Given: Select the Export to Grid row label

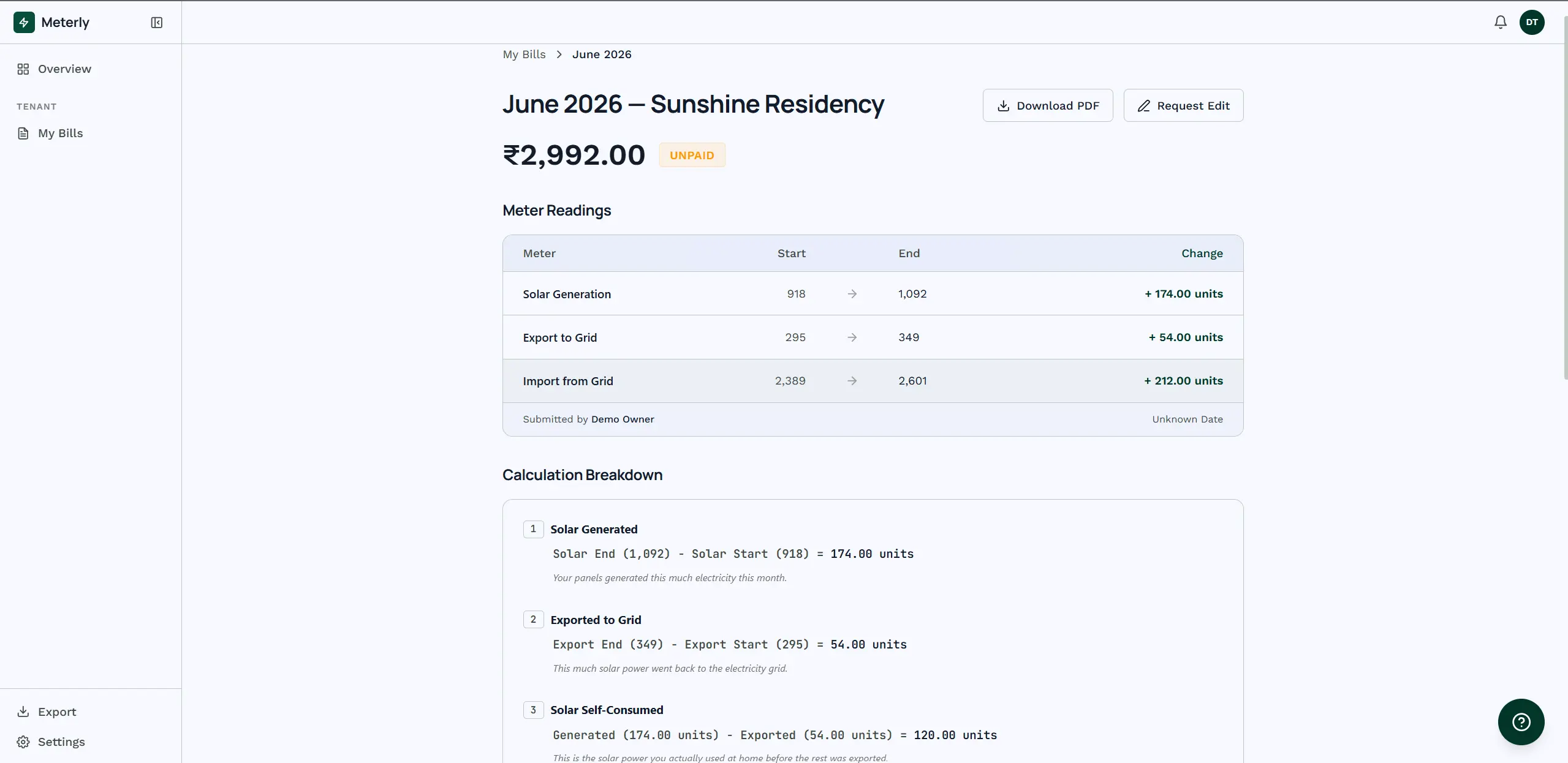Looking at the screenshot, I should (559, 338).
